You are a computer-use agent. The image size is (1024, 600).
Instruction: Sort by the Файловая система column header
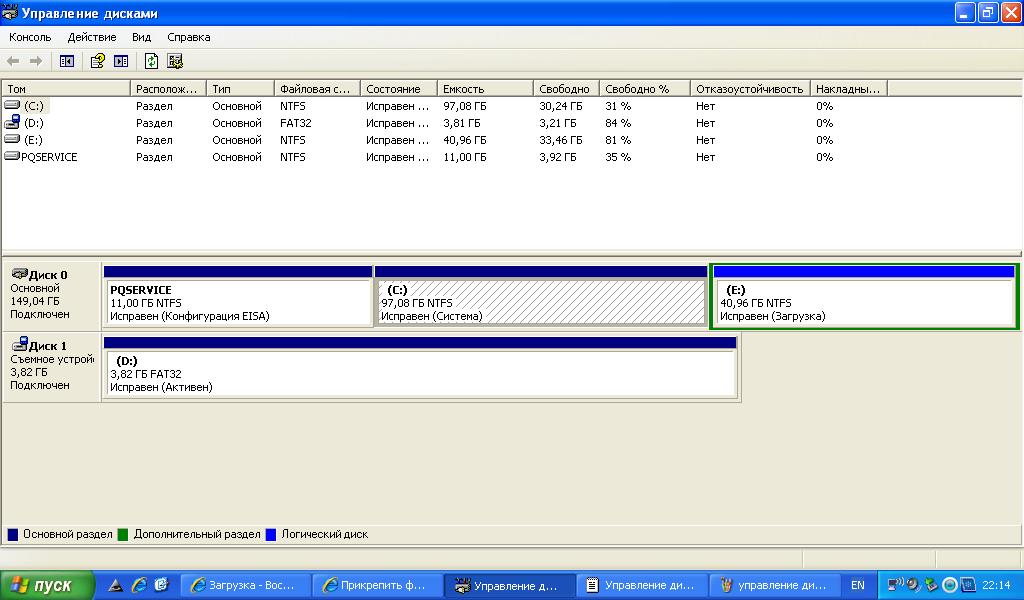(317, 89)
